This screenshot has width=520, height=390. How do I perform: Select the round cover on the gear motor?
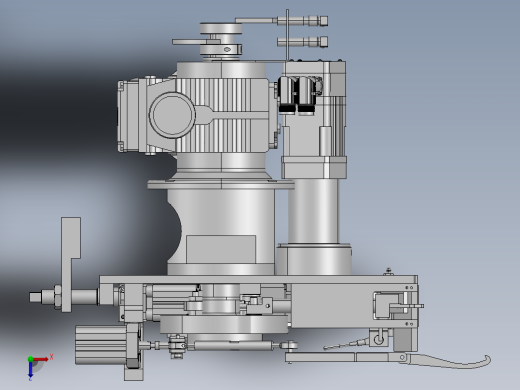coord(172,115)
